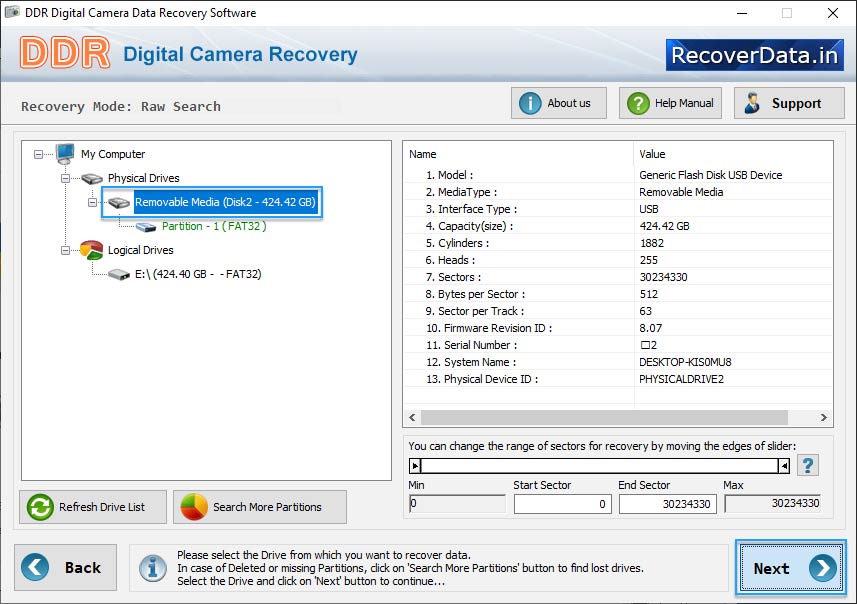Click Search More Partitions button

260,507
